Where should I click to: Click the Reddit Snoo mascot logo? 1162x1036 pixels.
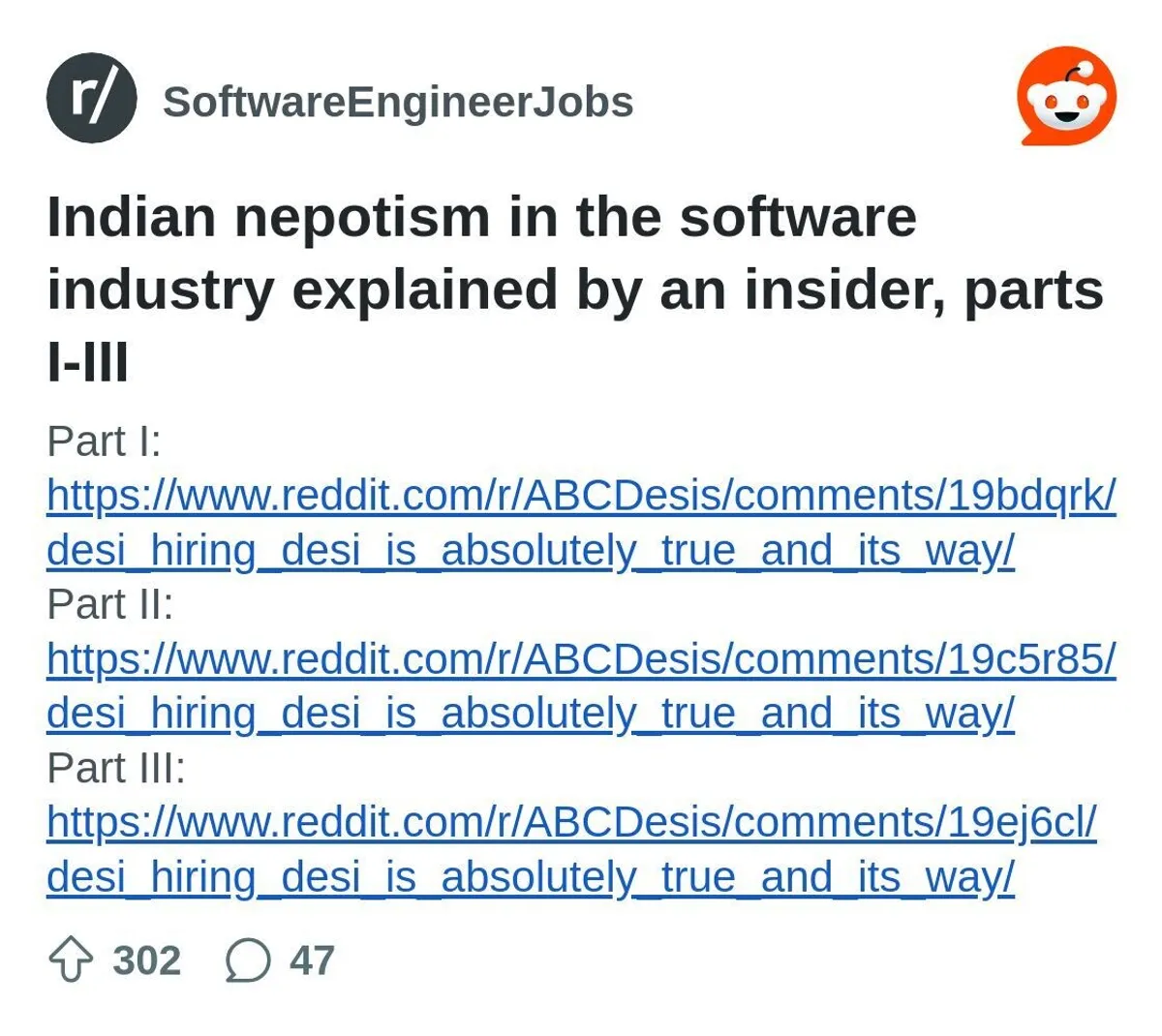(1063, 97)
